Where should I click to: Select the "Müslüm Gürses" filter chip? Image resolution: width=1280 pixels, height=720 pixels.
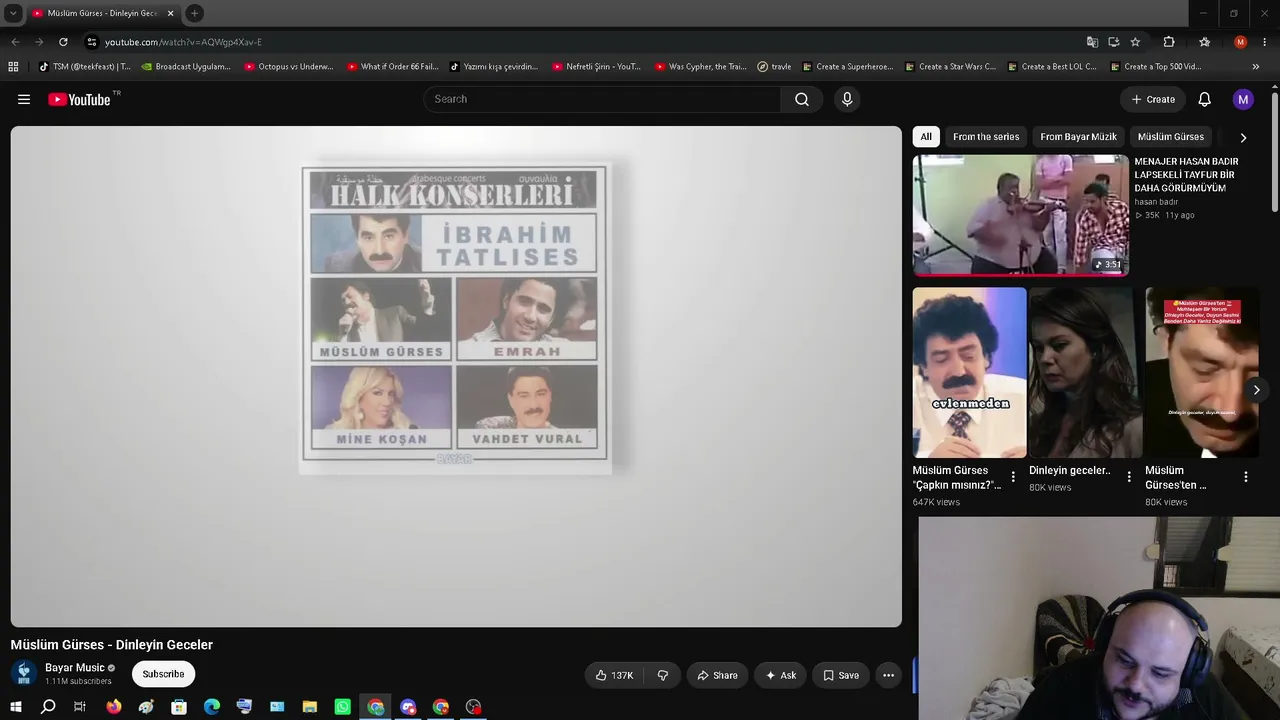pos(1171,137)
